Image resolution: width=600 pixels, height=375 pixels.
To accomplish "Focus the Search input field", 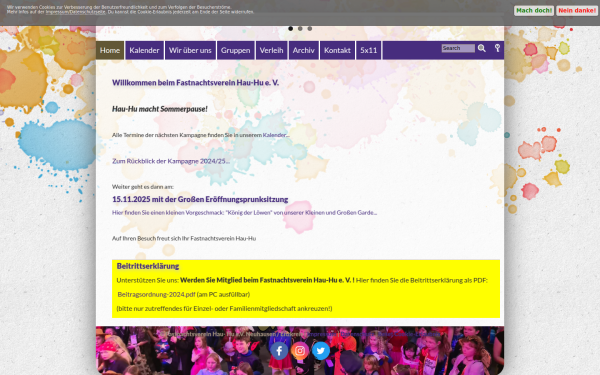I will coord(458,48).
